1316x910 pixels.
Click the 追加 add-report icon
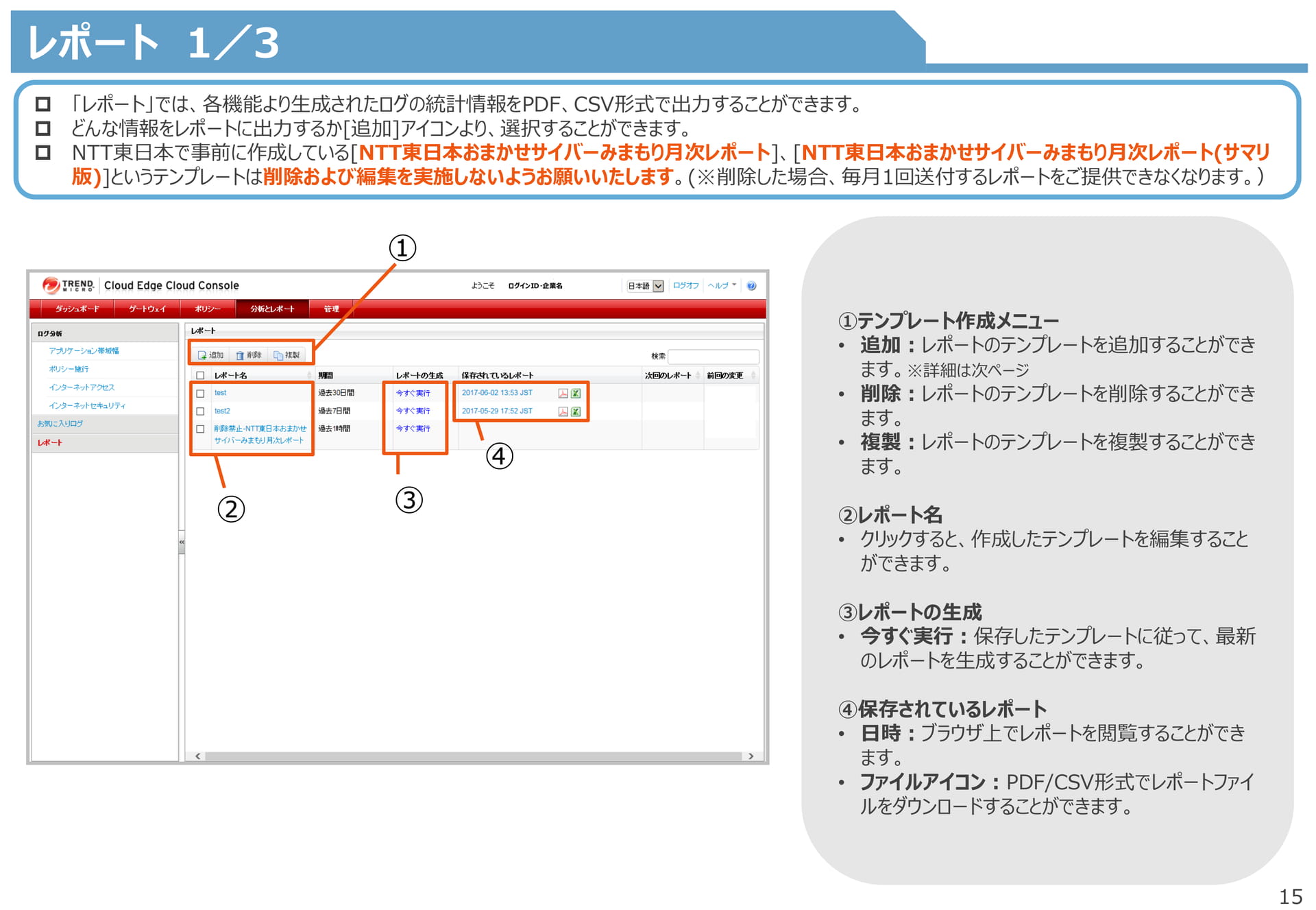click(202, 355)
